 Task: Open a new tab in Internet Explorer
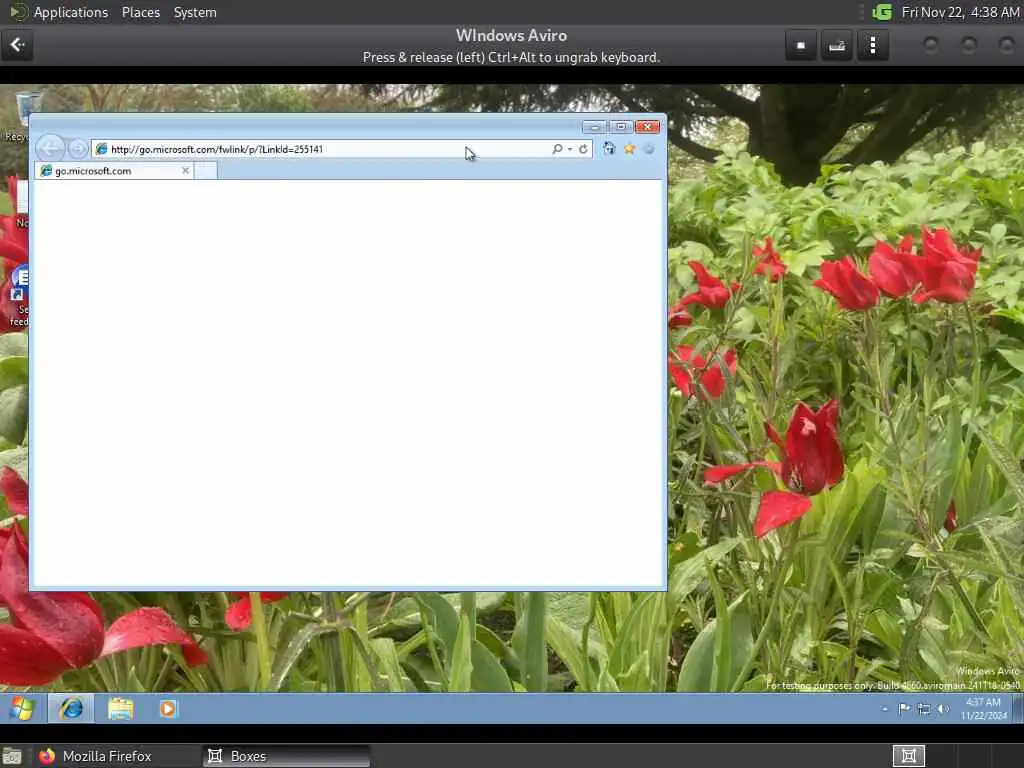click(x=206, y=171)
